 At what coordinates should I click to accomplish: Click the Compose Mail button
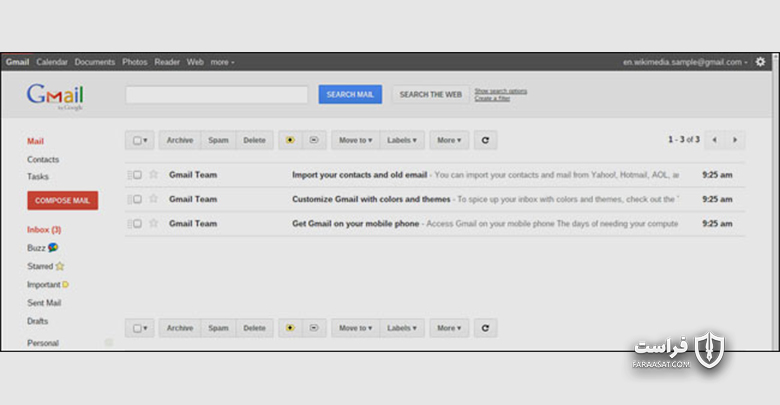63,201
